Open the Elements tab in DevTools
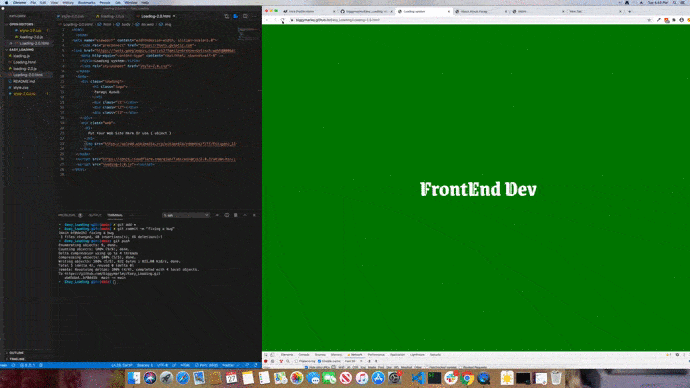The height and width of the screenshot is (388, 690). point(287,355)
